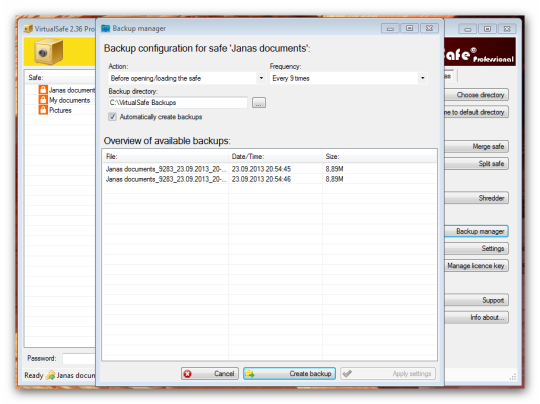This screenshot has height=404, width=540.
Task: Toggle Automatically create backups checkbox
Action: click(112, 117)
